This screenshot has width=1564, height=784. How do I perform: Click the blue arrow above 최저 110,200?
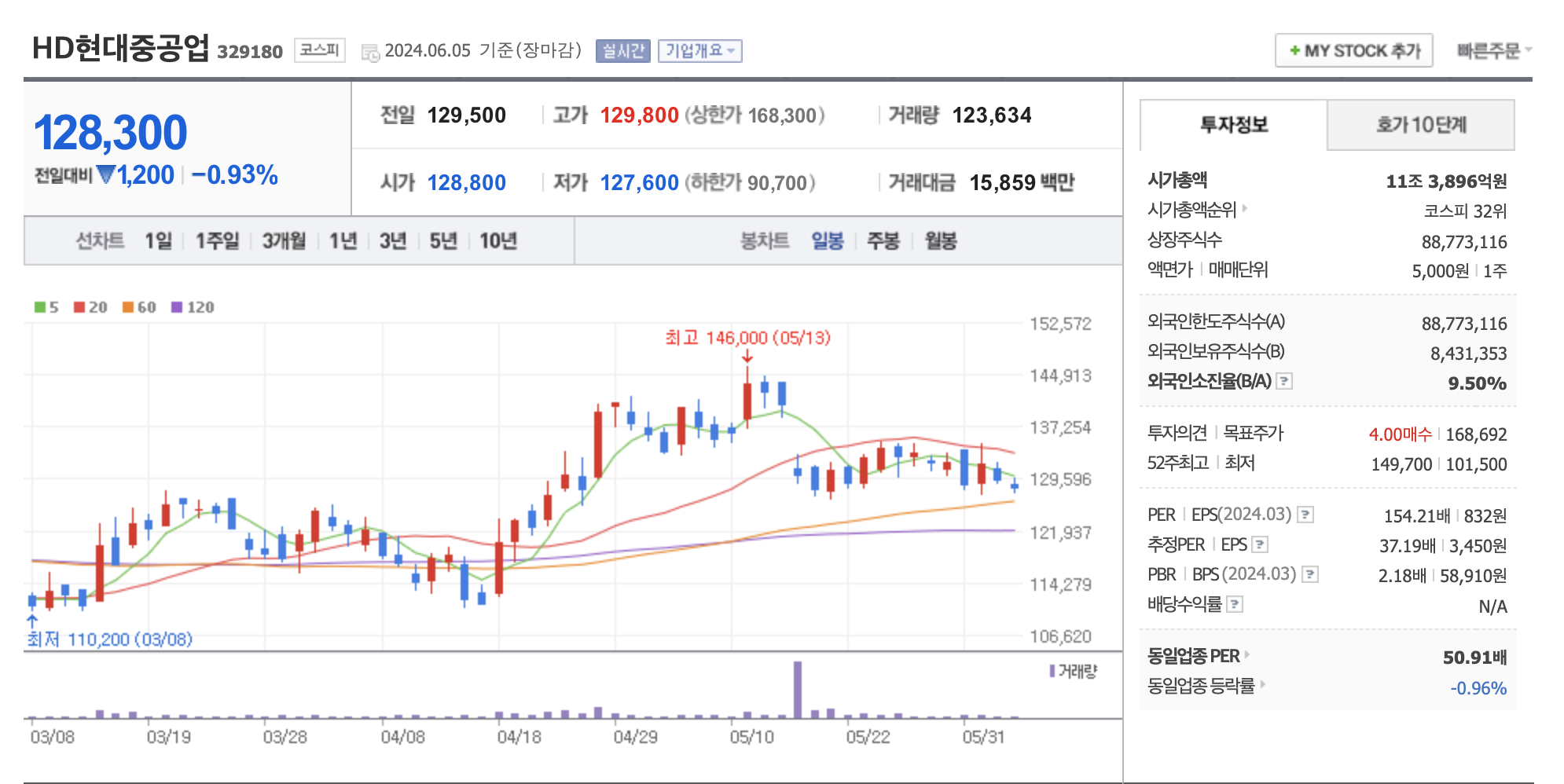[x=32, y=621]
